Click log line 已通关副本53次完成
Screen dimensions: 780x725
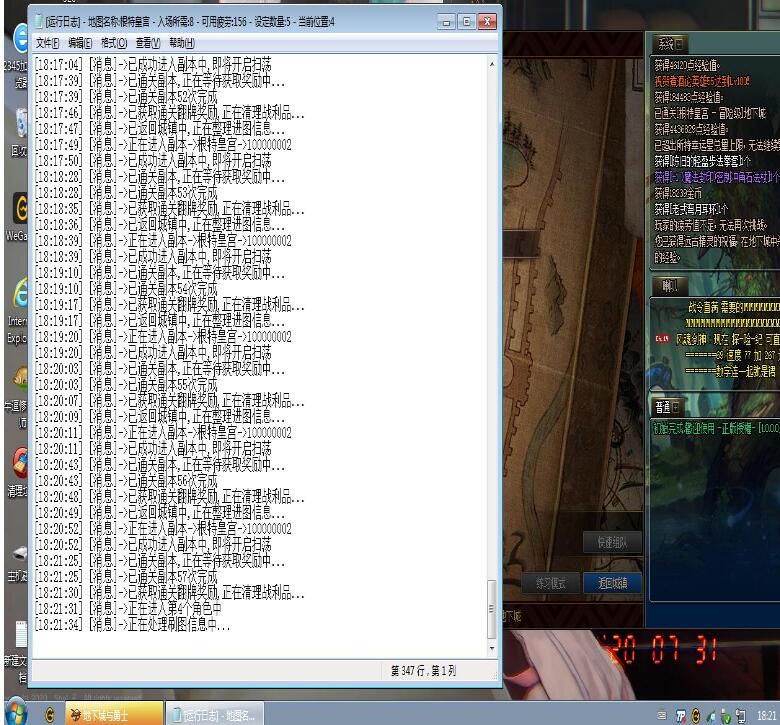click(x=126, y=193)
